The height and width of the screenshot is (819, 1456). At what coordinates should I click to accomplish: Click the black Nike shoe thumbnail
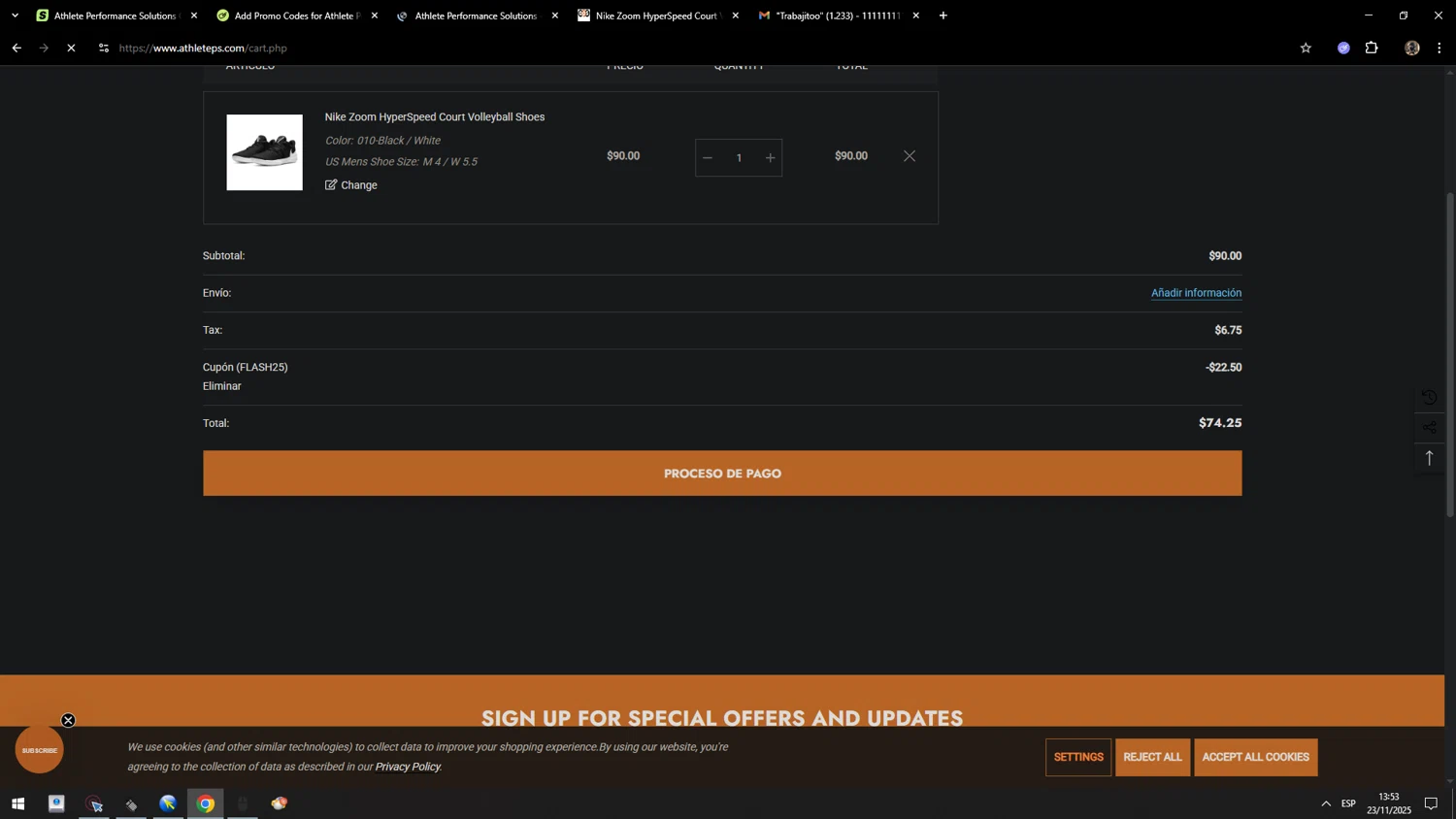pos(264,152)
